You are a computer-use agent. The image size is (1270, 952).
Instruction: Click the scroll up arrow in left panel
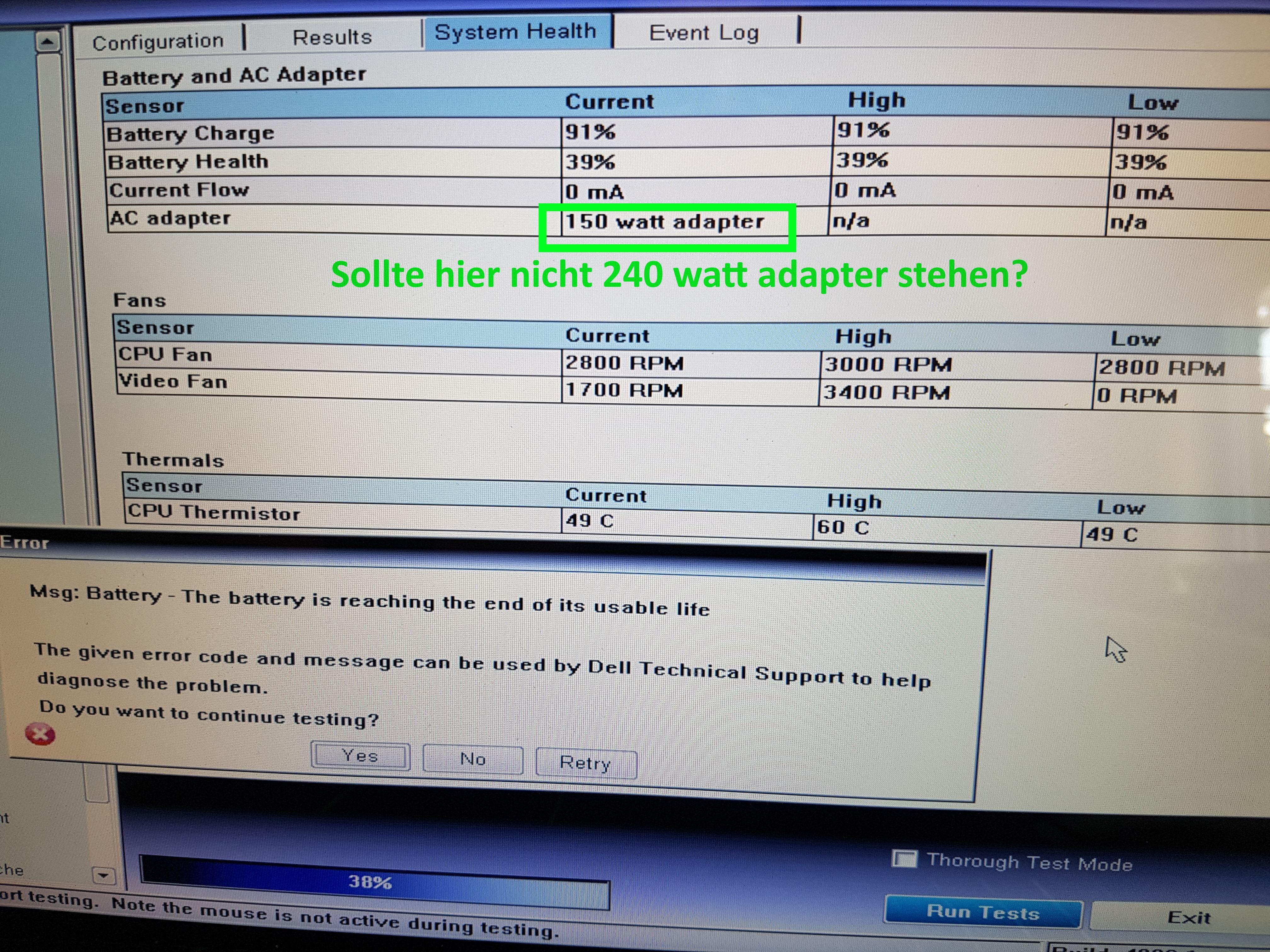[x=48, y=42]
